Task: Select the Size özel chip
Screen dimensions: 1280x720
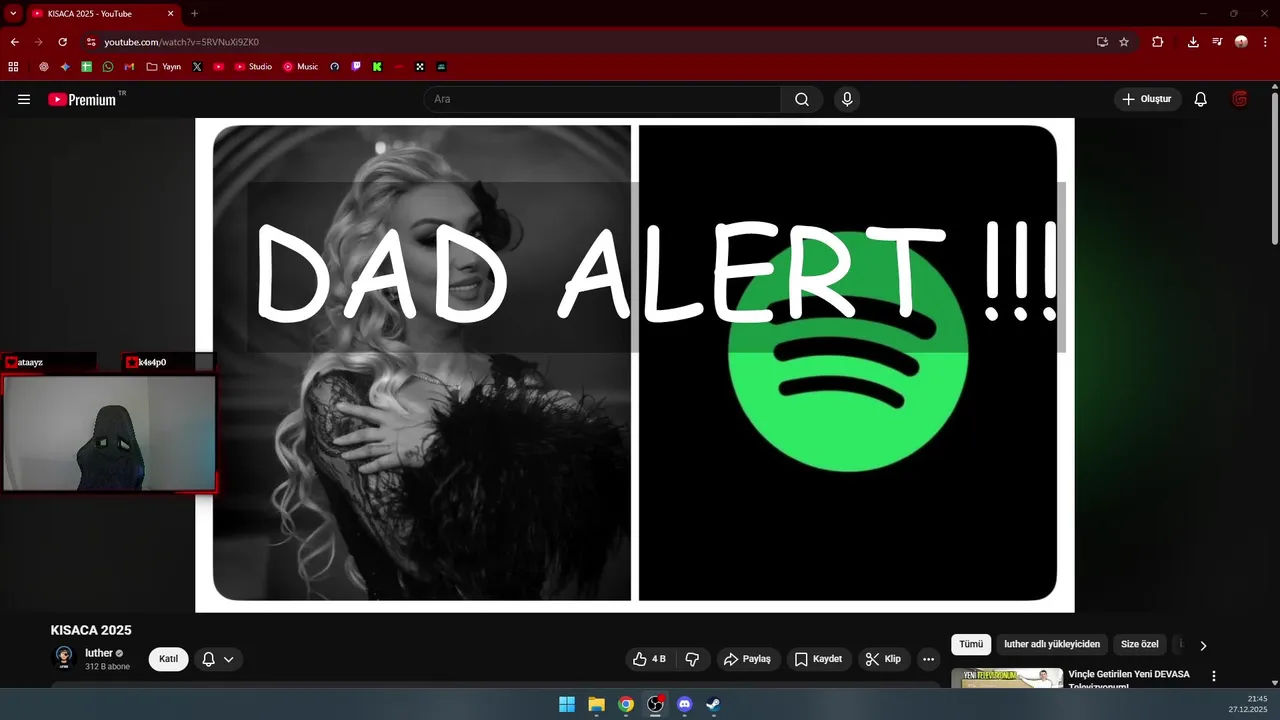Action: coord(1140,645)
